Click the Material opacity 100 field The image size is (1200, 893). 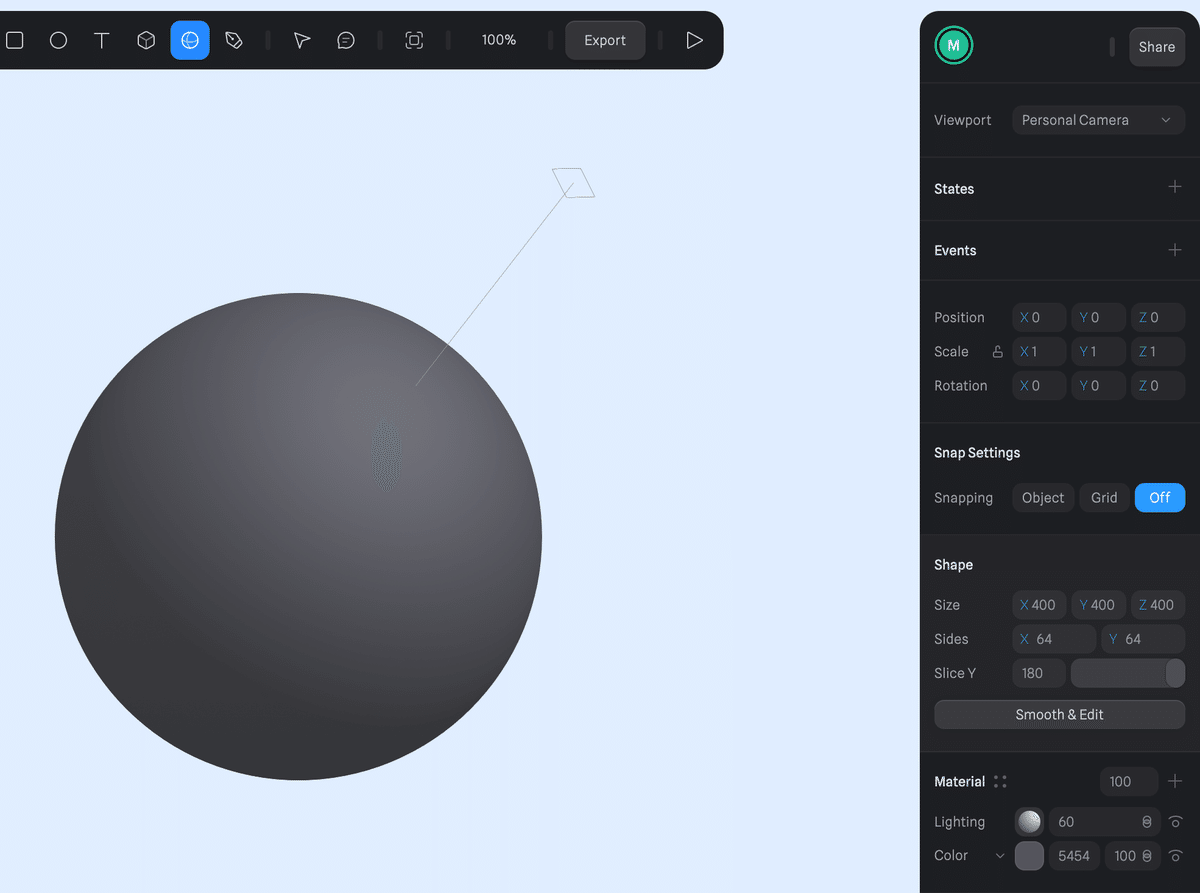pyautogui.click(x=1129, y=782)
